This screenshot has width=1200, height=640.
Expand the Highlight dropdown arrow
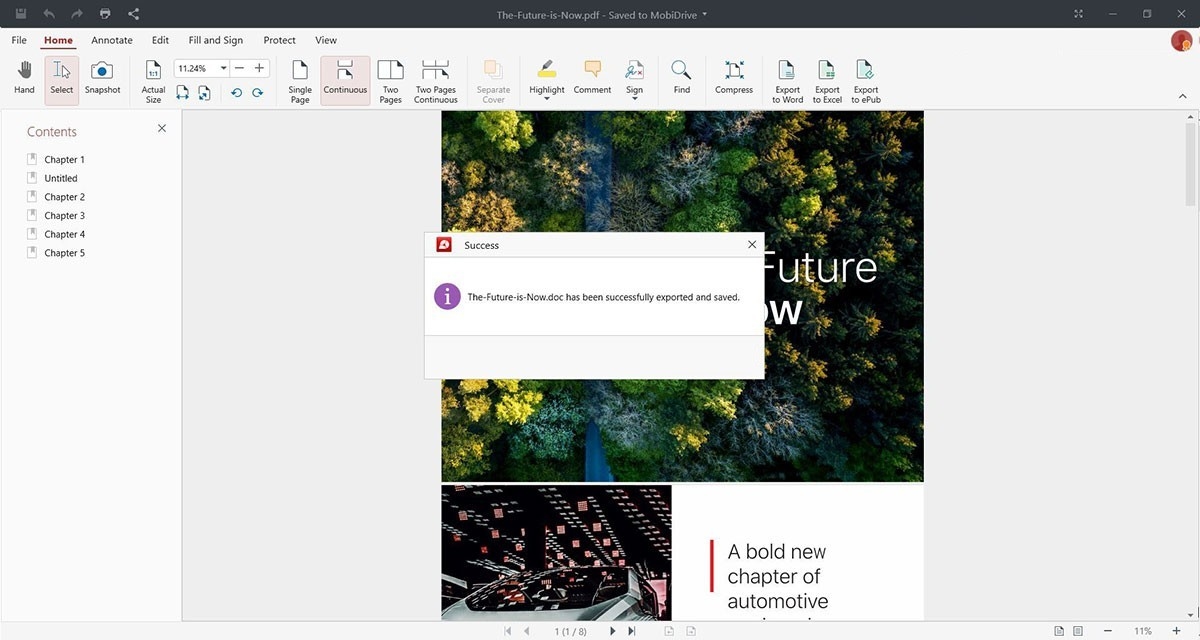pos(547,99)
